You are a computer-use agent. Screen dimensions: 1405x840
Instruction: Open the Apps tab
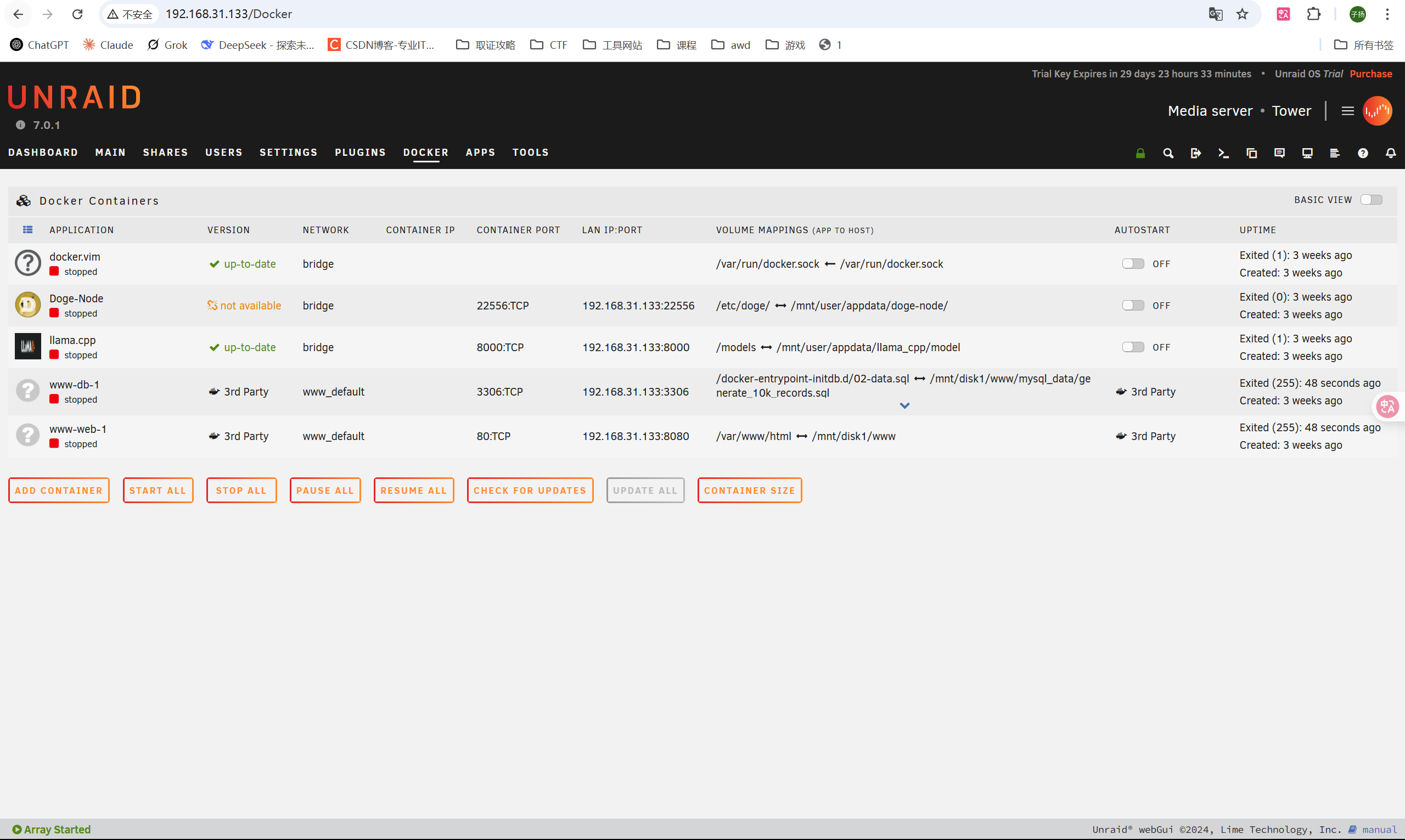pos(481,153)
